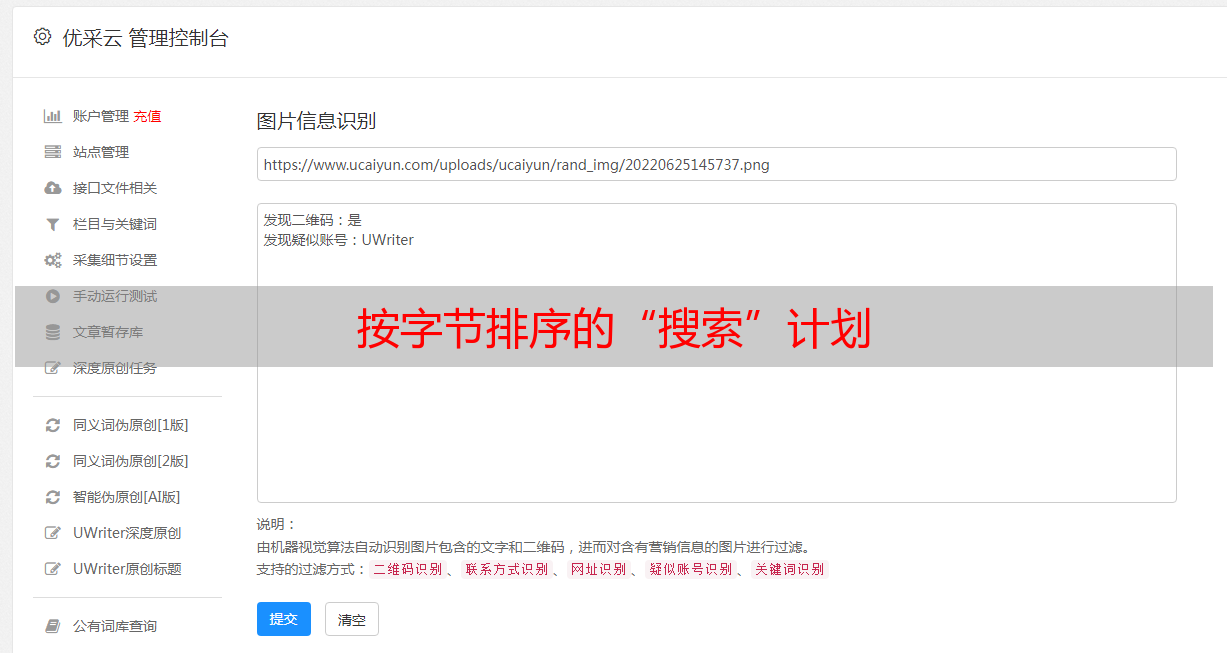1227x653 pixels.
Task: Open UWriter深度原创 in sidebar
Action: click(127, 533)
